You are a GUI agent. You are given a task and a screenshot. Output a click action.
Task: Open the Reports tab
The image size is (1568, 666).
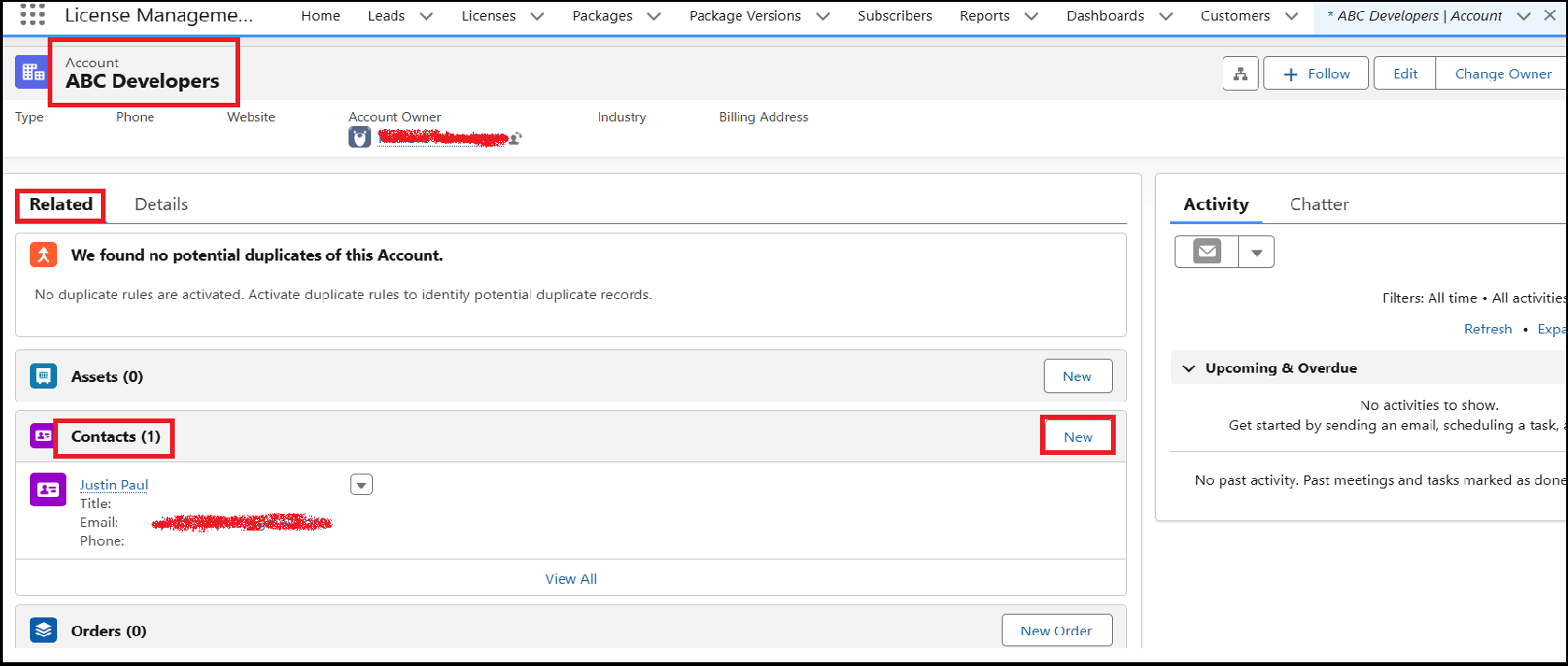point(984,16)
